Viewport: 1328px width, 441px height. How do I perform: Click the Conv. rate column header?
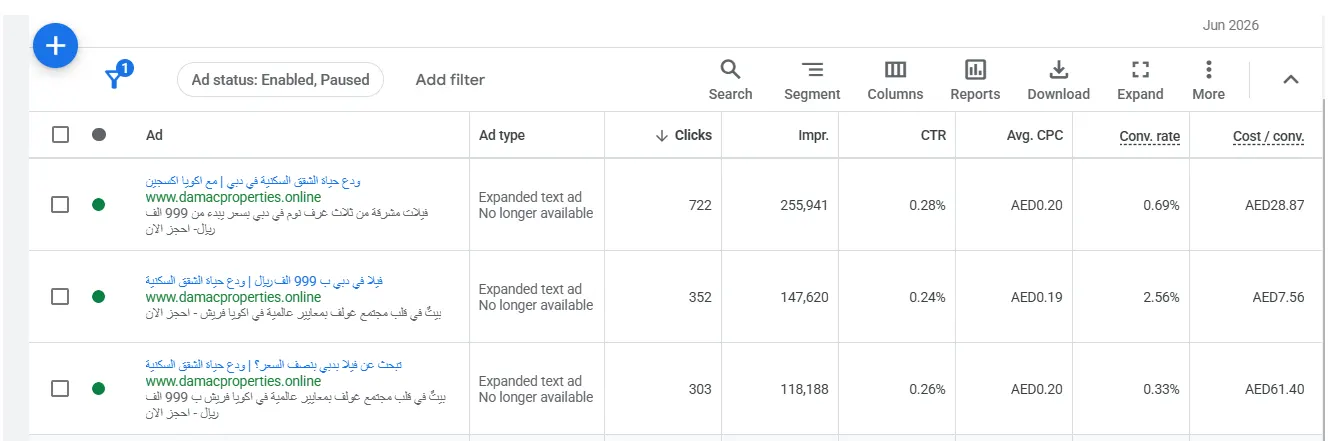tap(1149, 136)
